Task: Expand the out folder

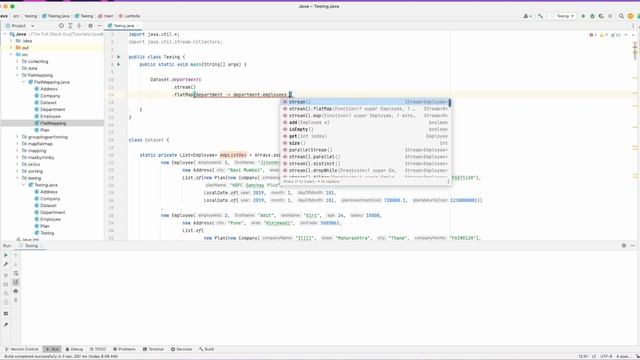Action: (11, 48)
